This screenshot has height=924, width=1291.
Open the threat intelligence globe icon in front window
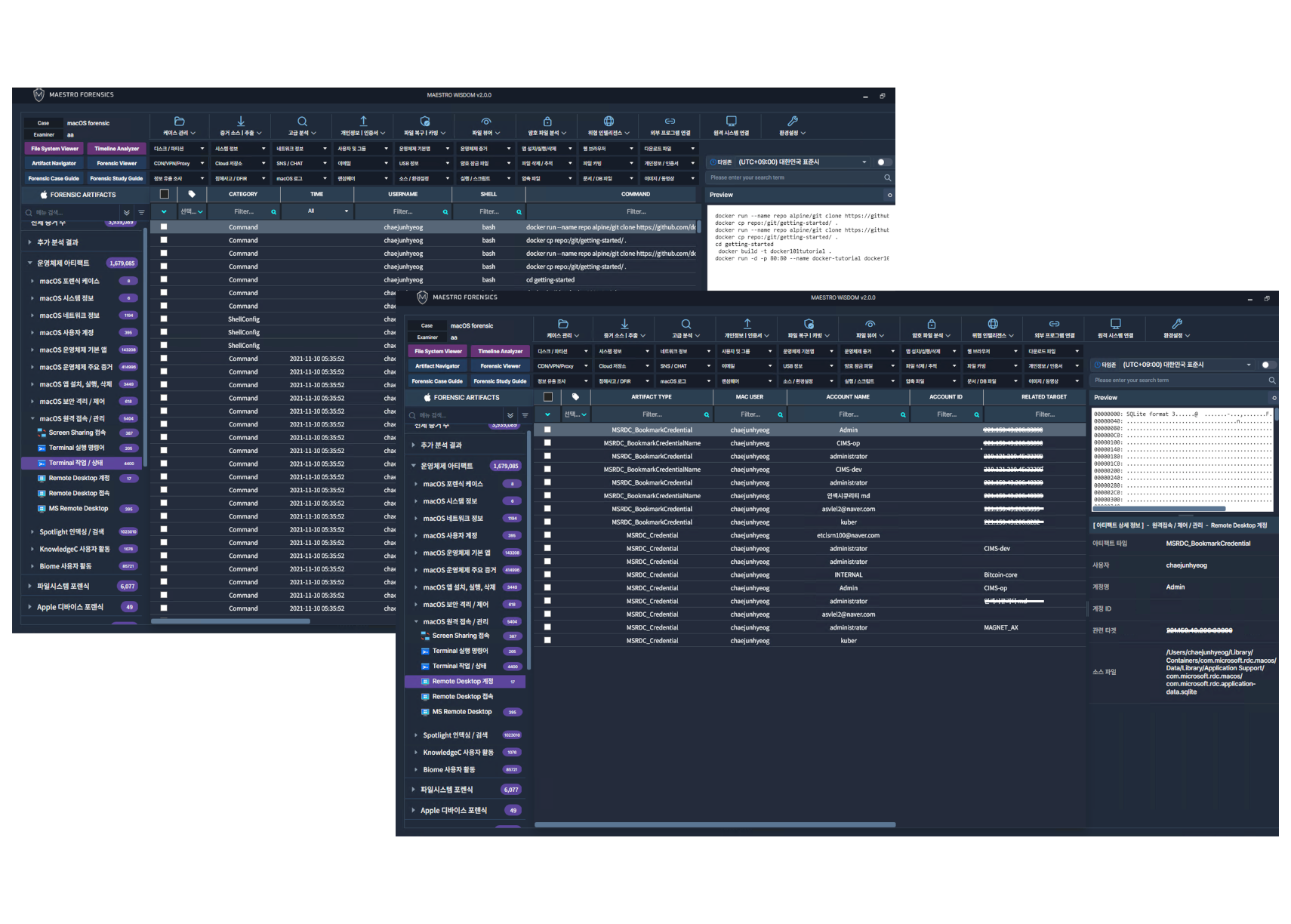click(x=993, y=324)
